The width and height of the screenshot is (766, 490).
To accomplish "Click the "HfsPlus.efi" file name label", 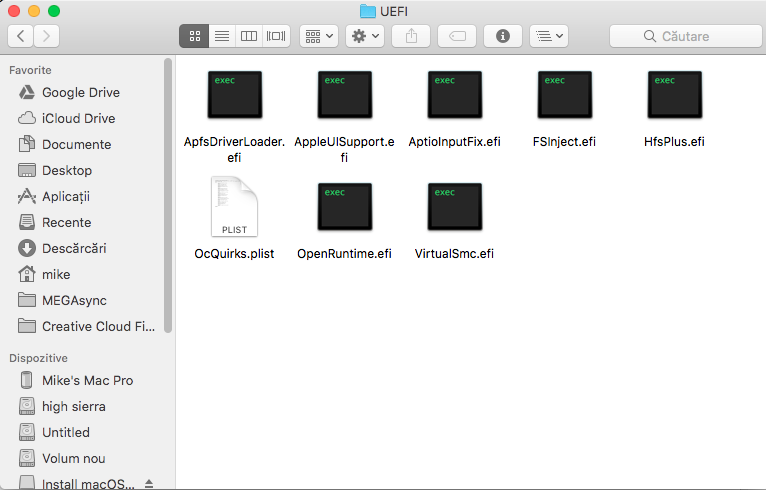I will point(674,142).
